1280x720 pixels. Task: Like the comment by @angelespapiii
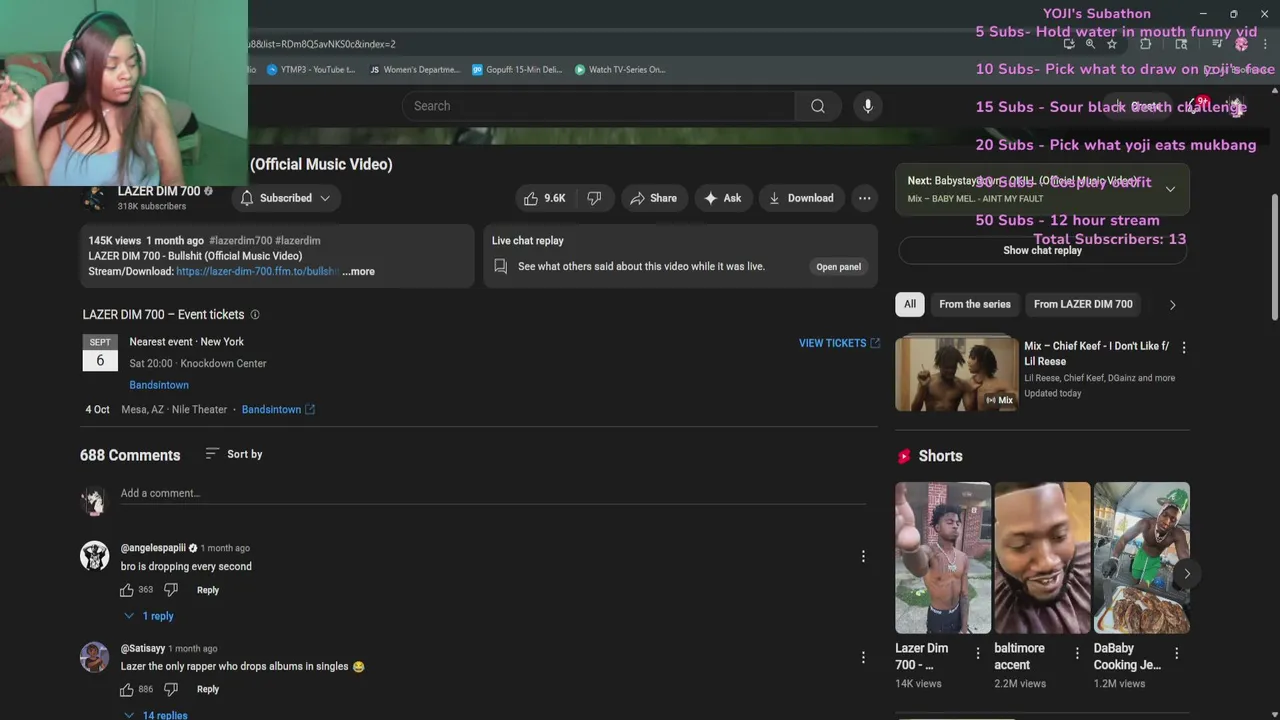click(x=127, y=590)
